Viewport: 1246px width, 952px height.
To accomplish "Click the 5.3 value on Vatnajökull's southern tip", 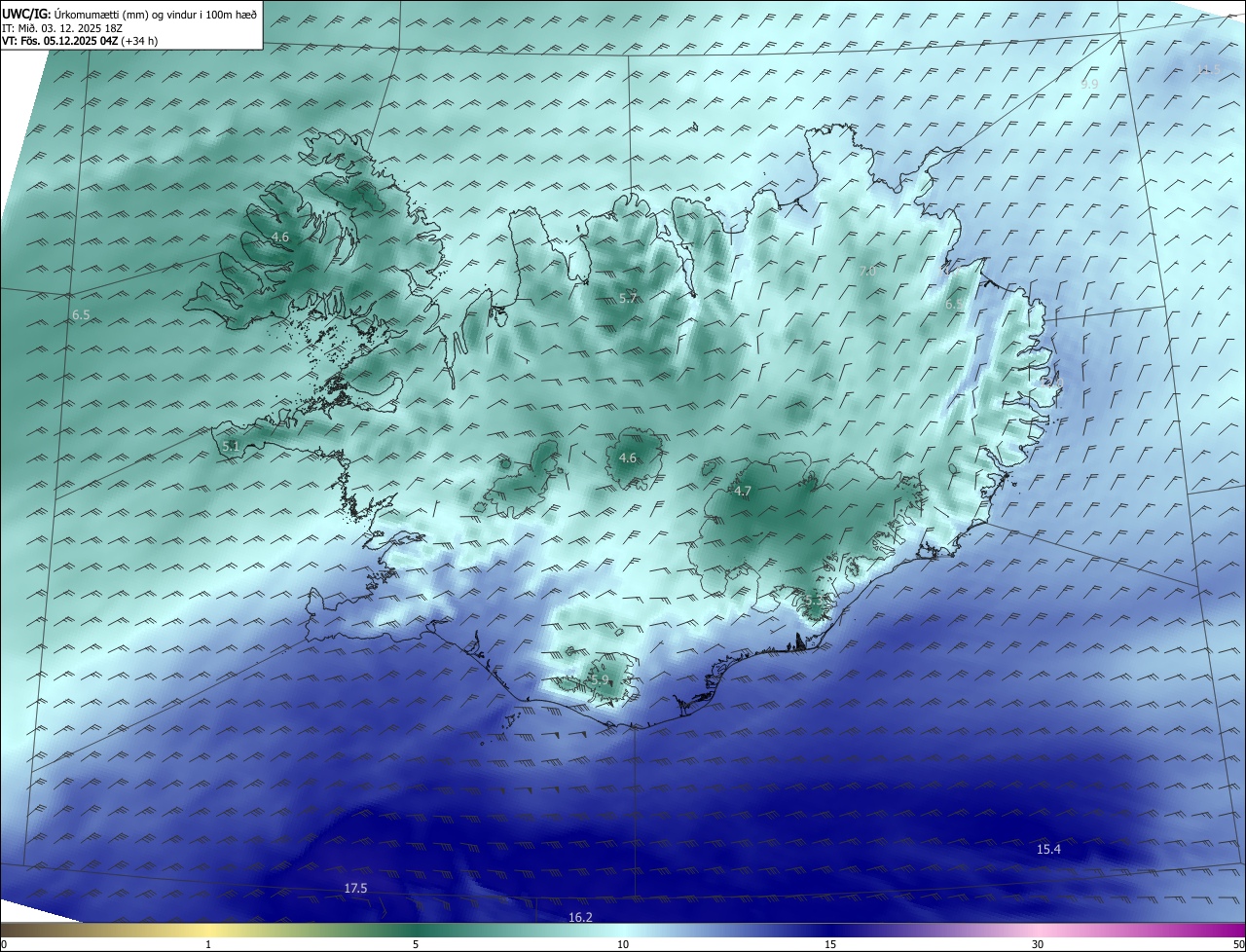I will tap(812, 600).
